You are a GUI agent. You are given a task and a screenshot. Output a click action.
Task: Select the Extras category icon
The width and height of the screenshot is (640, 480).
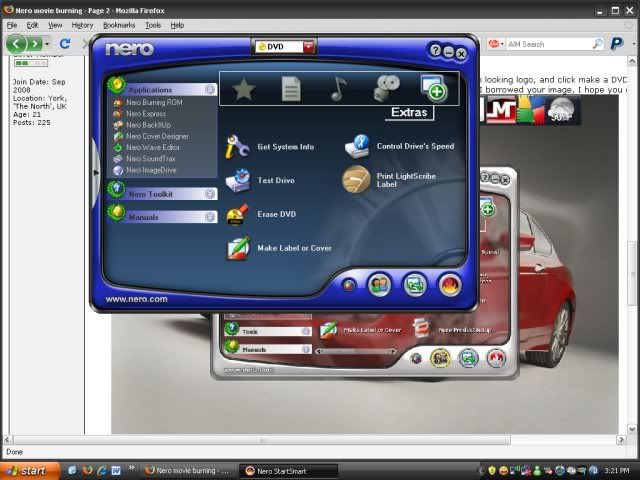(x=435, y=88)
